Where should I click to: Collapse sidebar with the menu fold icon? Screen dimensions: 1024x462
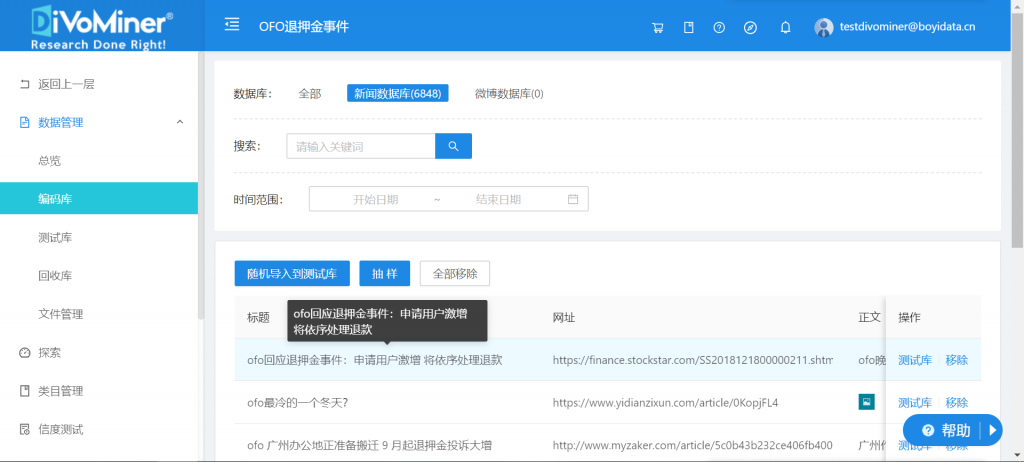tap(232, 25)
